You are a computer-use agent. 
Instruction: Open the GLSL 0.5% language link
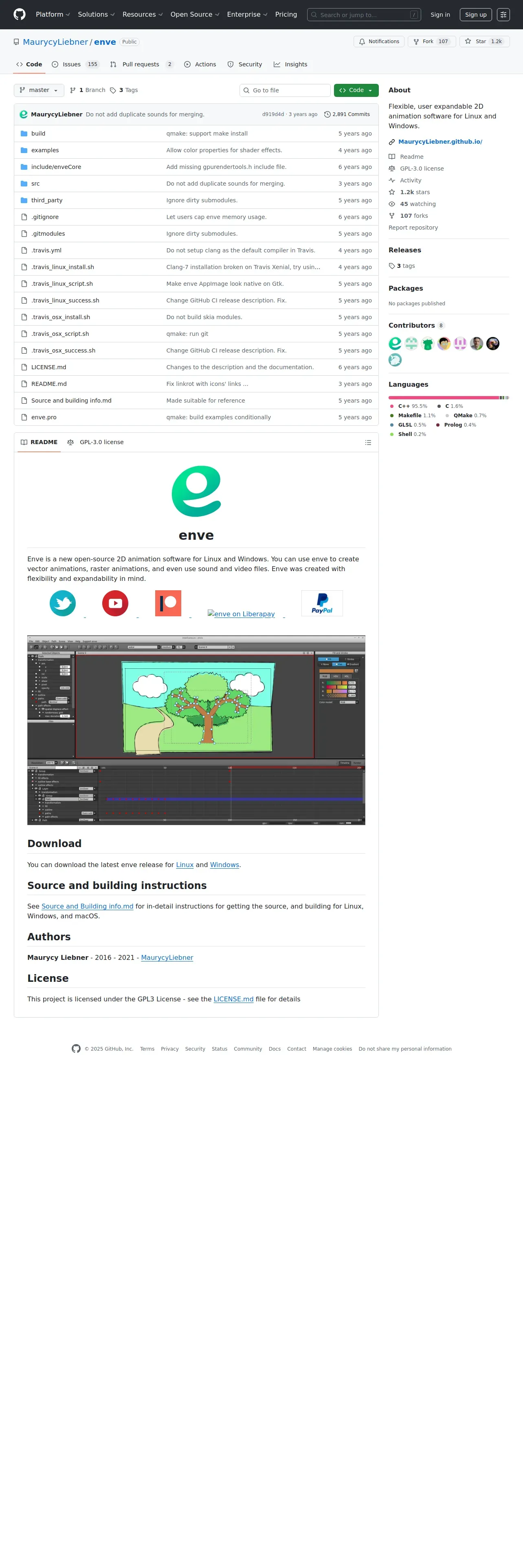click(x=408, y=425)
